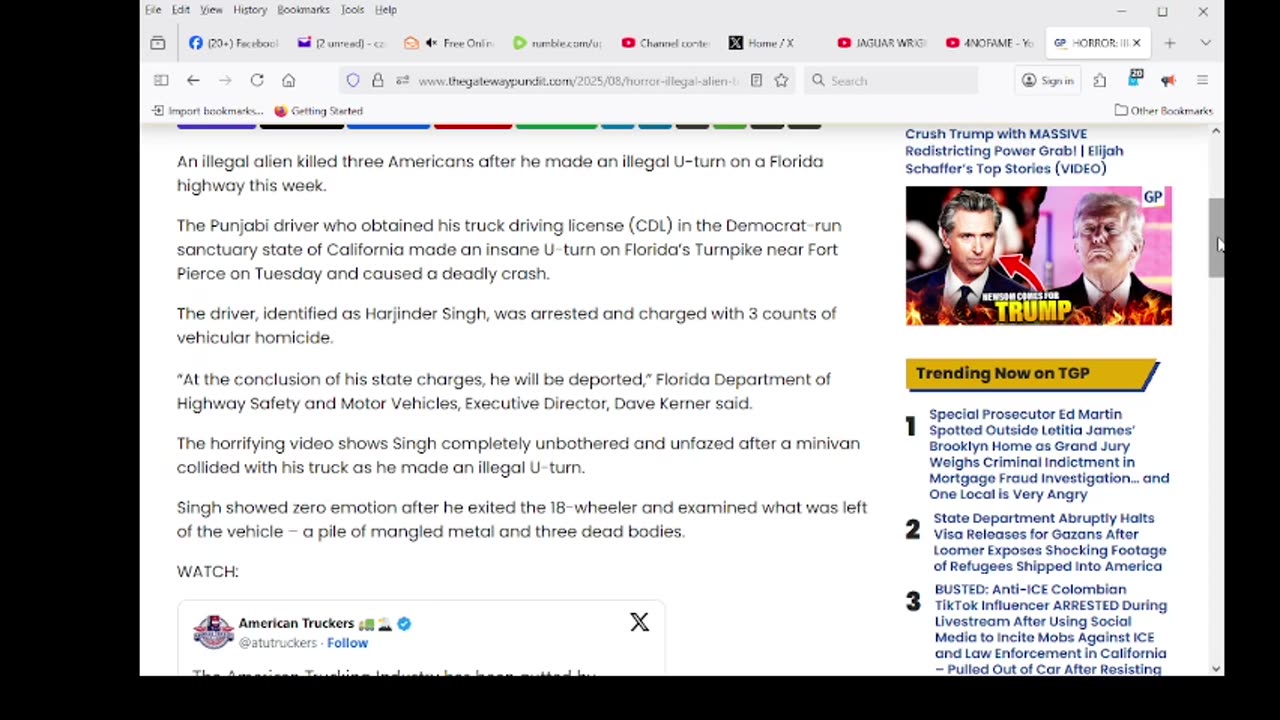1280x720 pixels.
Task: Toggle the sidebar icon left of the back arrow
Action: coord(161,80)
